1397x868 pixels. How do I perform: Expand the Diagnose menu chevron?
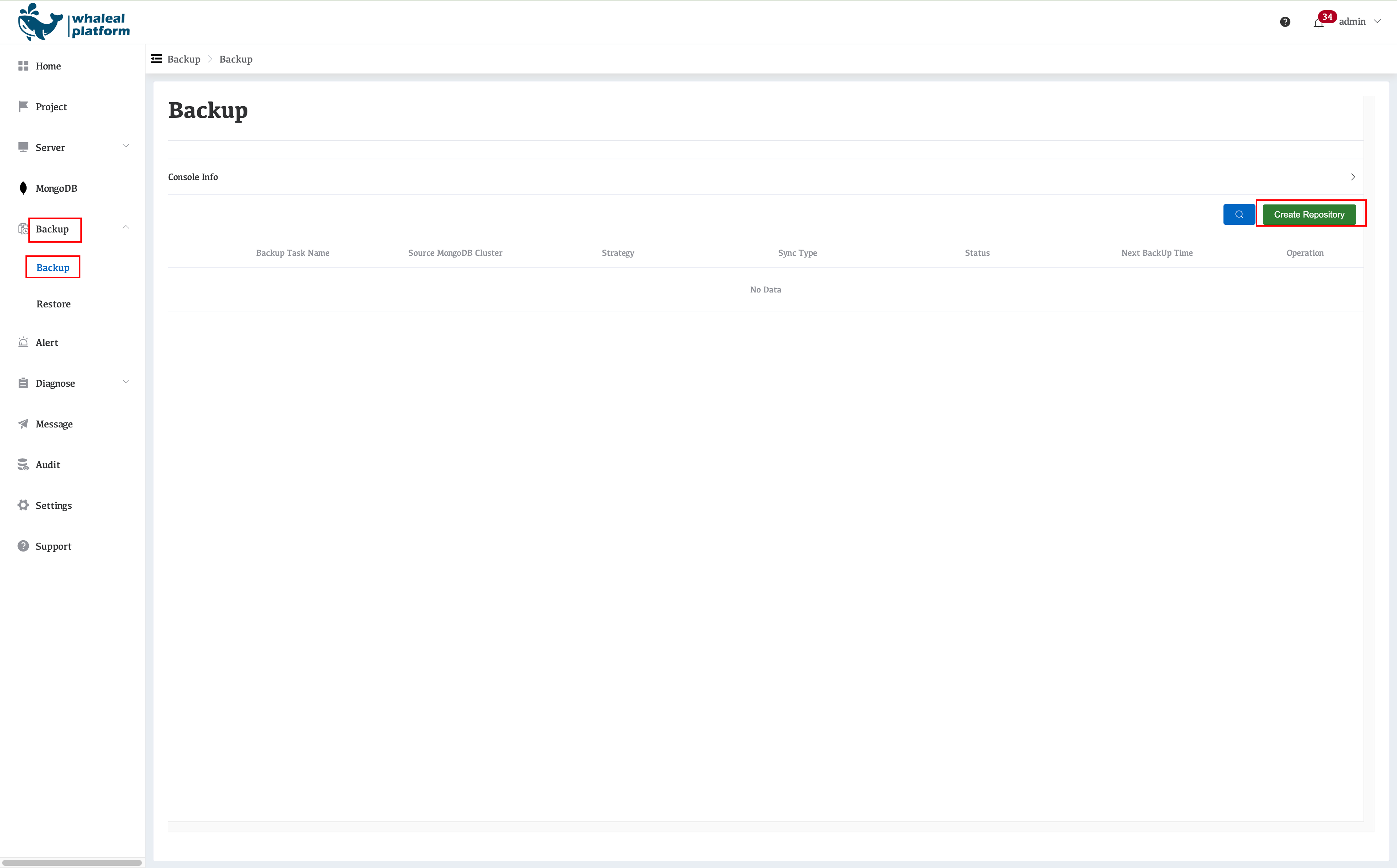tap(126, 382)
